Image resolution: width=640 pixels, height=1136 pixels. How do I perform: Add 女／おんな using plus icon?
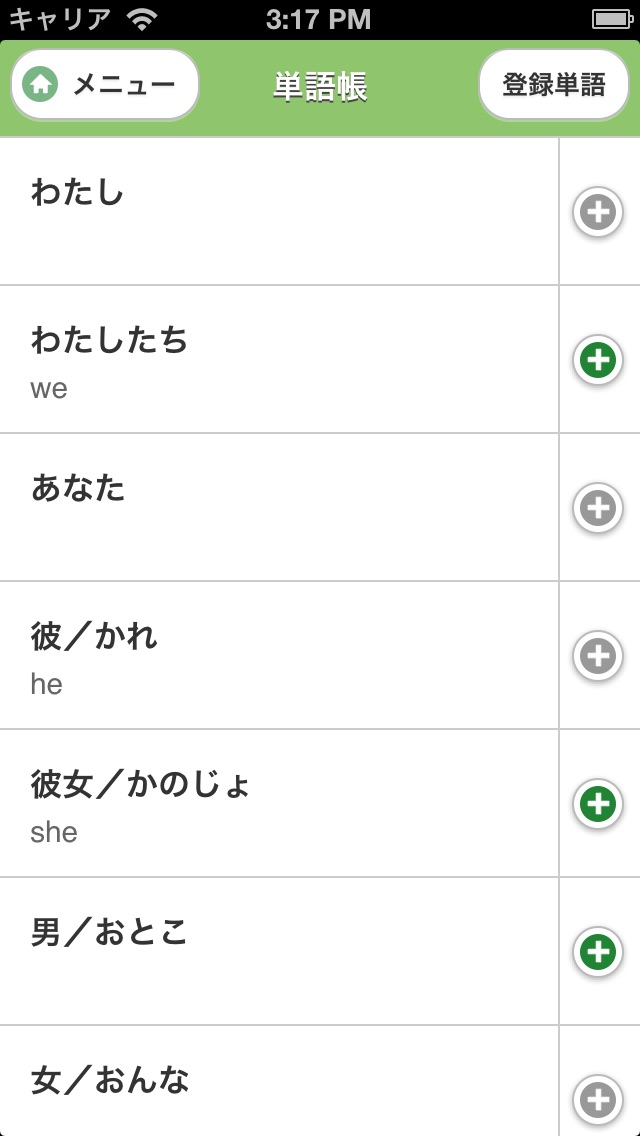point(598,1100)
